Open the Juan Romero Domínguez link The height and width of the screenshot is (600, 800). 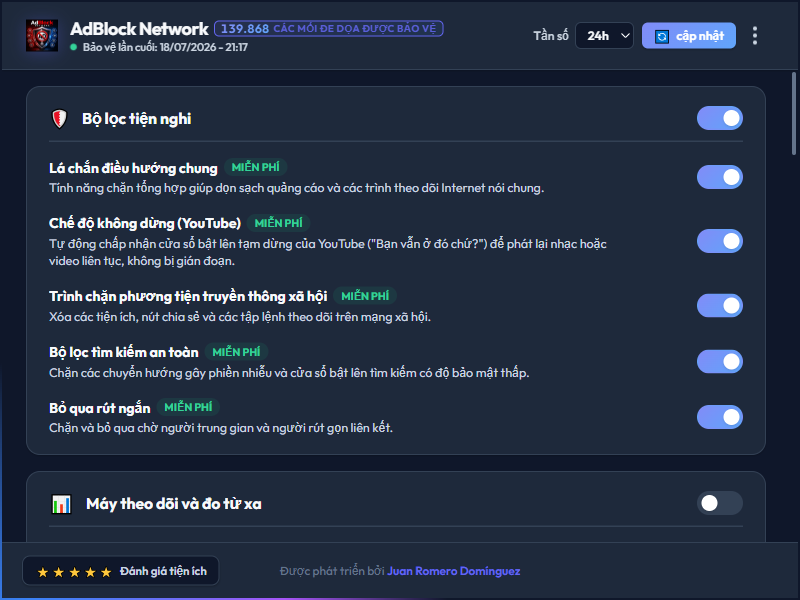point(454,571)
